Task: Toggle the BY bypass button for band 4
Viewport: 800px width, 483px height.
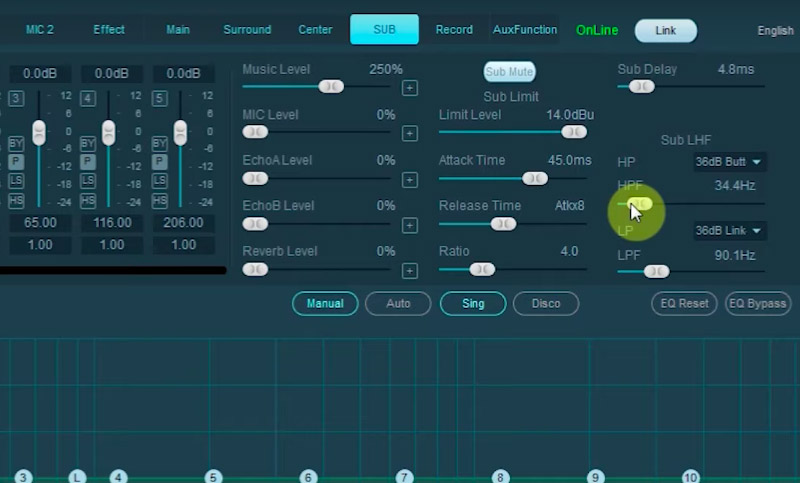Action: (x=88, y=144)
